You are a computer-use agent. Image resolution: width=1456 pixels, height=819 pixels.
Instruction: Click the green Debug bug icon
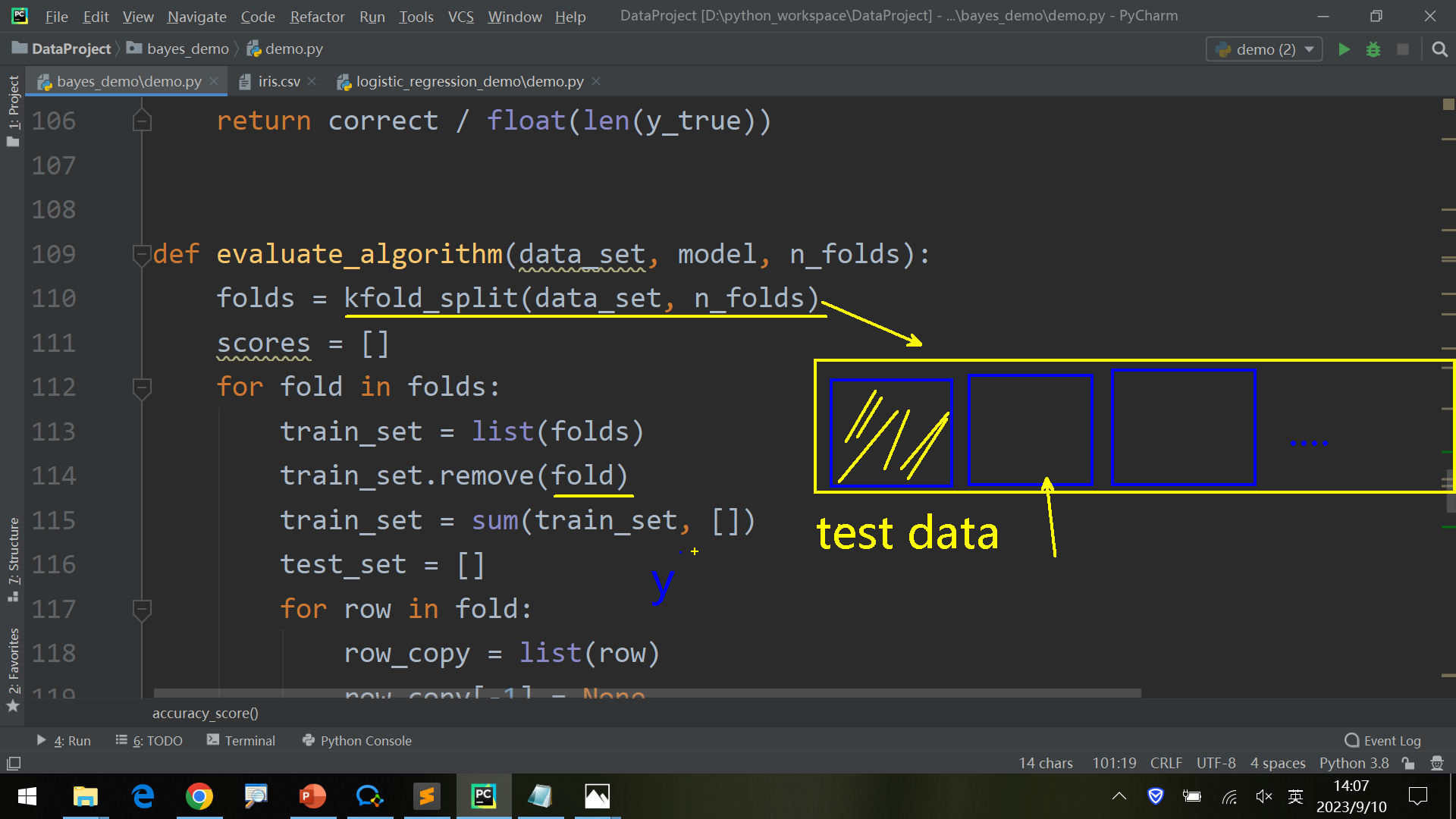point(1373,49)
